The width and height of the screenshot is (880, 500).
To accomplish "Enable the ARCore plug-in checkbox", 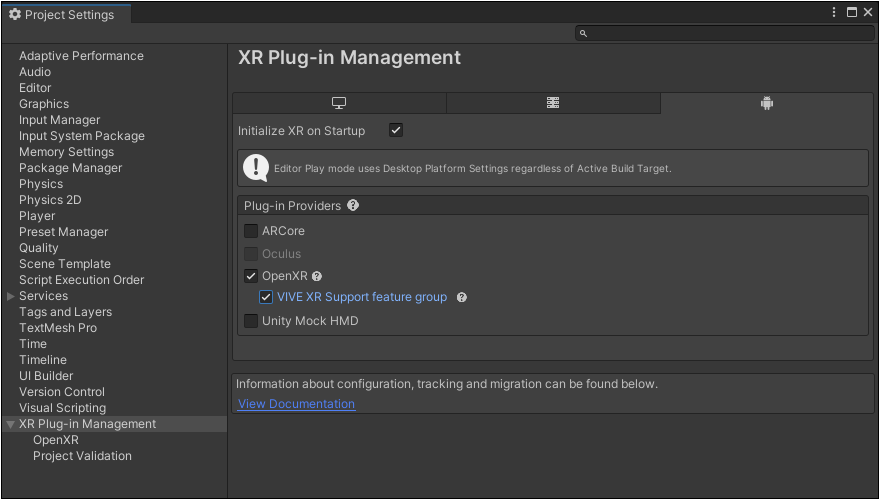I will coord(251,231).
